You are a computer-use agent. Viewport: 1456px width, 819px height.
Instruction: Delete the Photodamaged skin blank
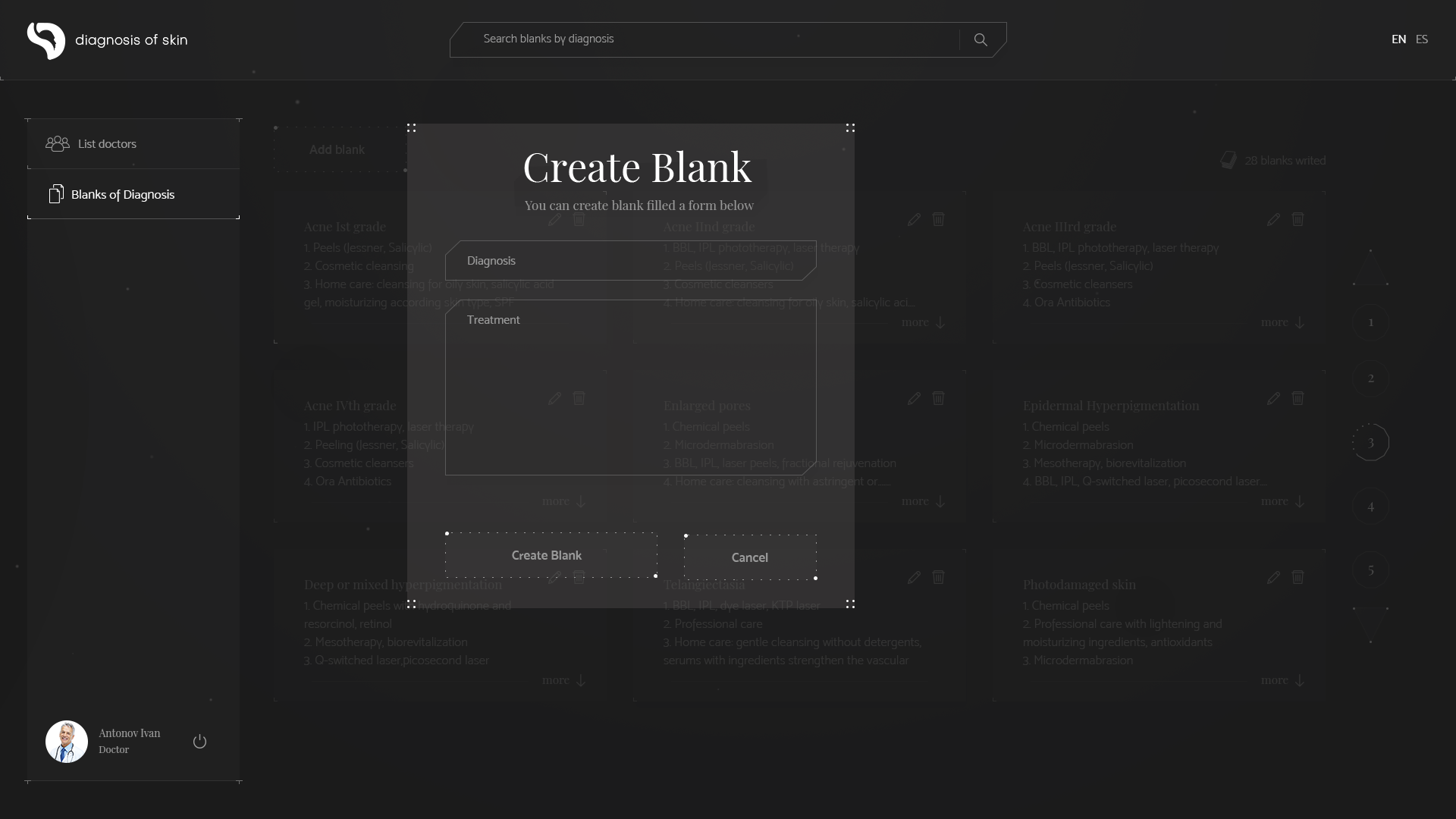click(x=1298, y=577)
